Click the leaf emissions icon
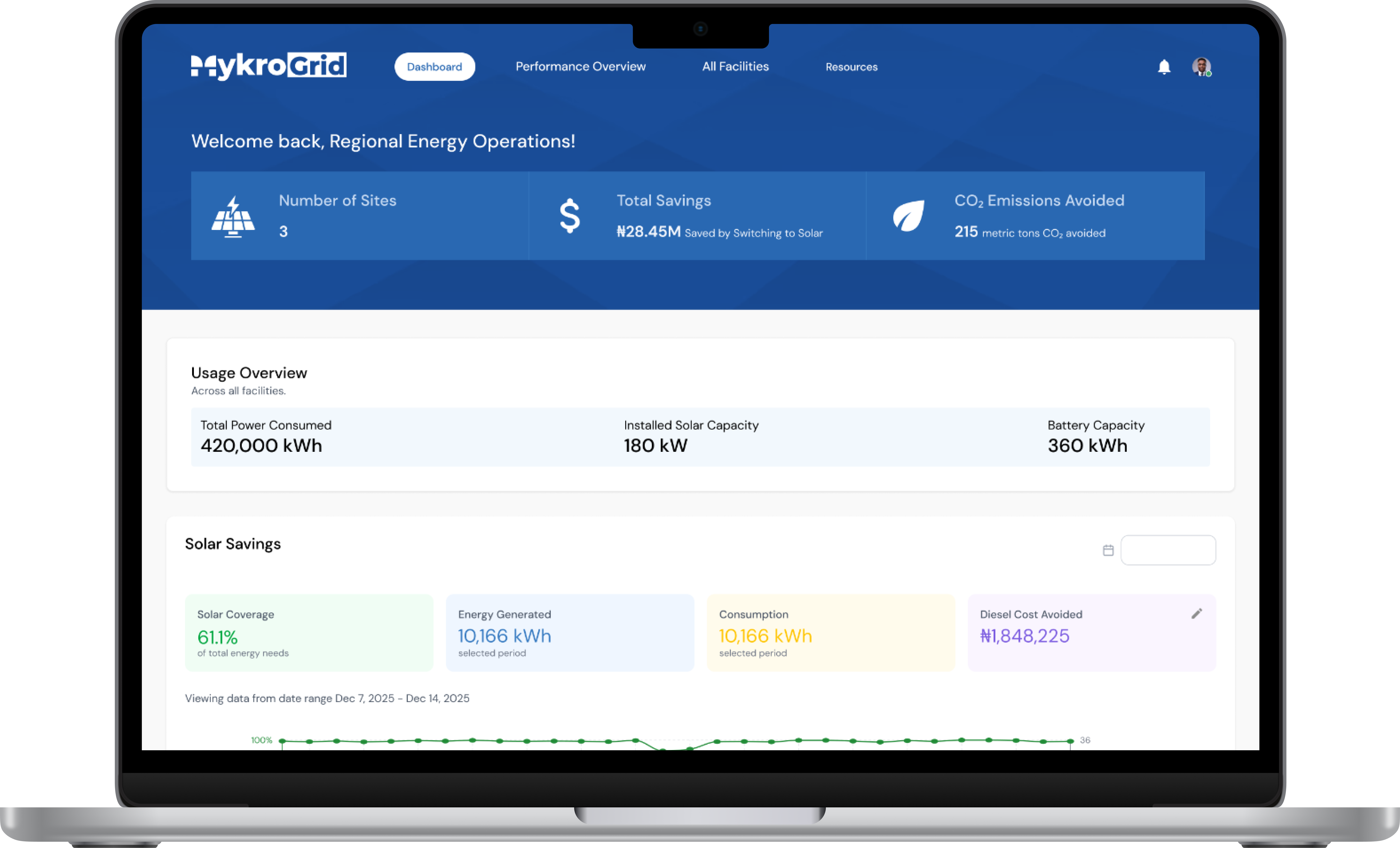Screen dimensions: 1400x848 coord(908,216)
